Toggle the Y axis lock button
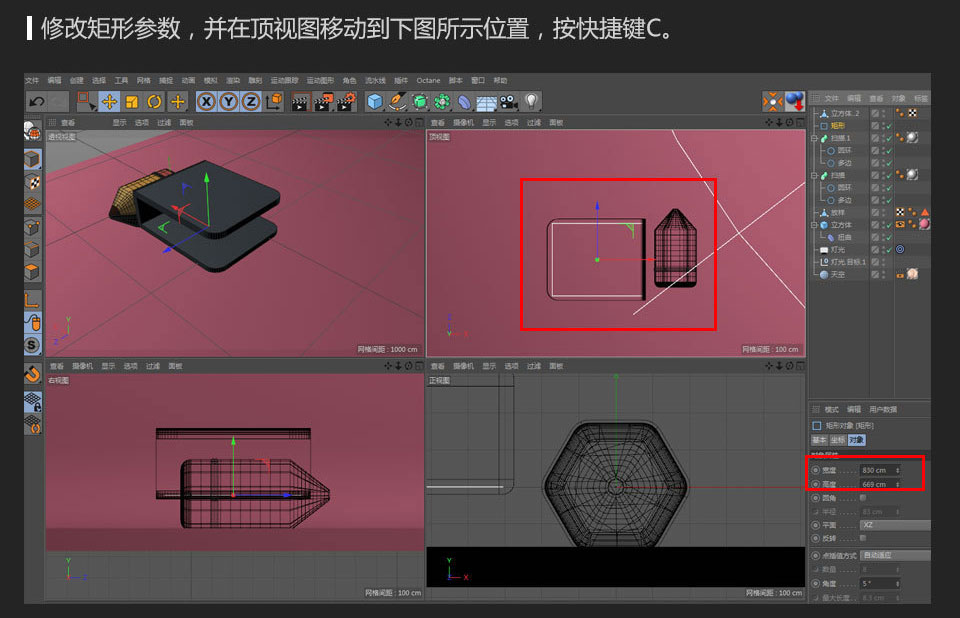The height and width of the screenshot is (618, 960). [229, 100]
